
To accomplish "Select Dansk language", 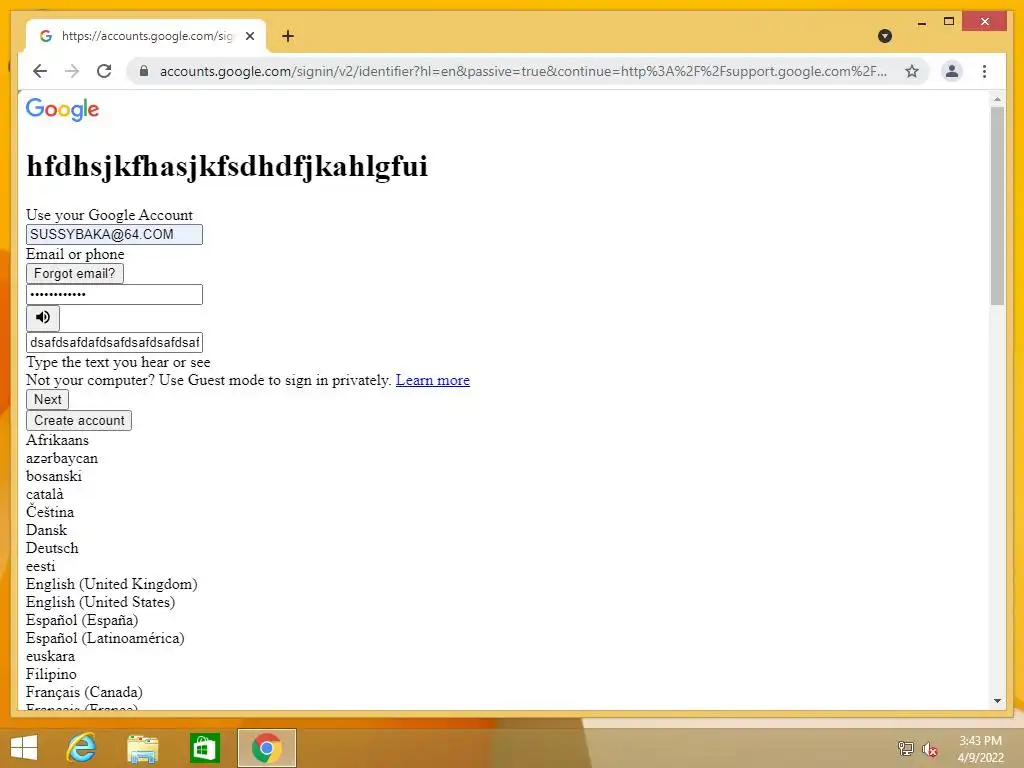I will coord(46,530).
